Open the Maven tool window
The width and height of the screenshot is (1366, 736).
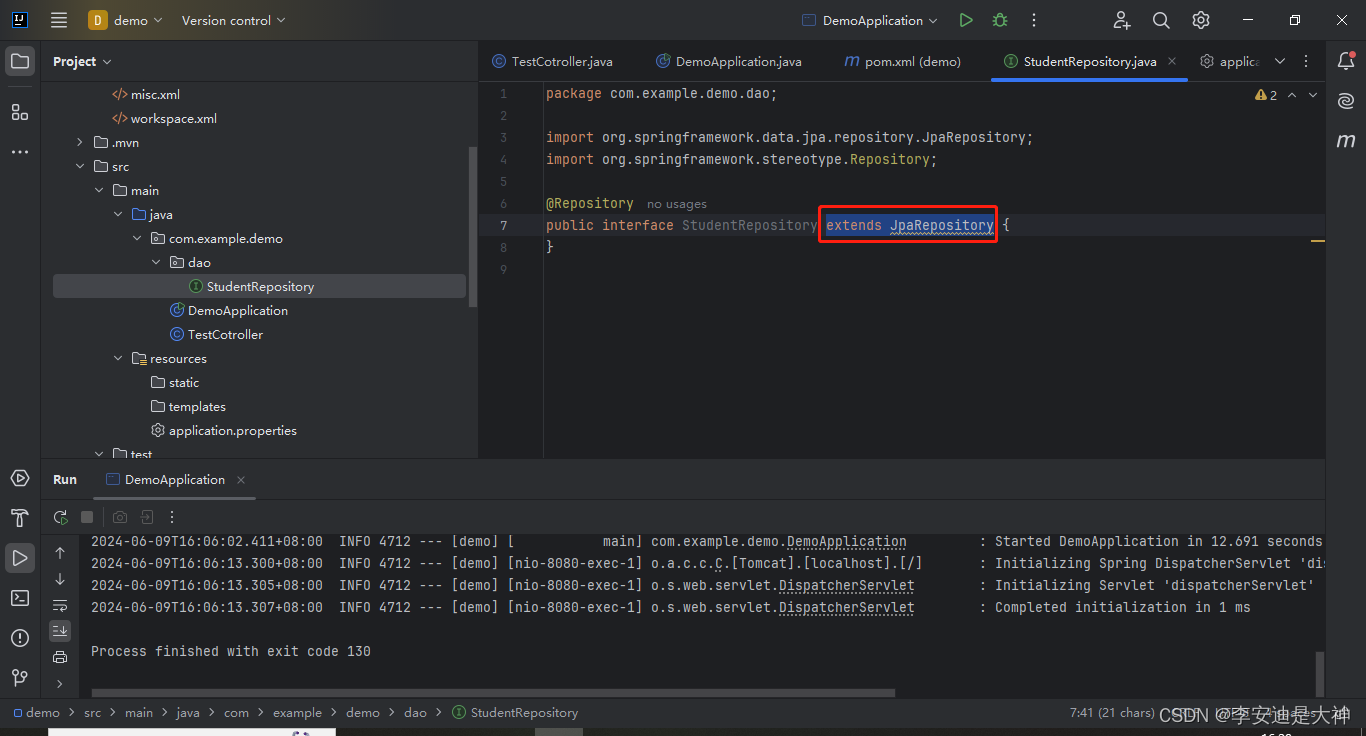pyautogui.click(x=1346, y=141)
